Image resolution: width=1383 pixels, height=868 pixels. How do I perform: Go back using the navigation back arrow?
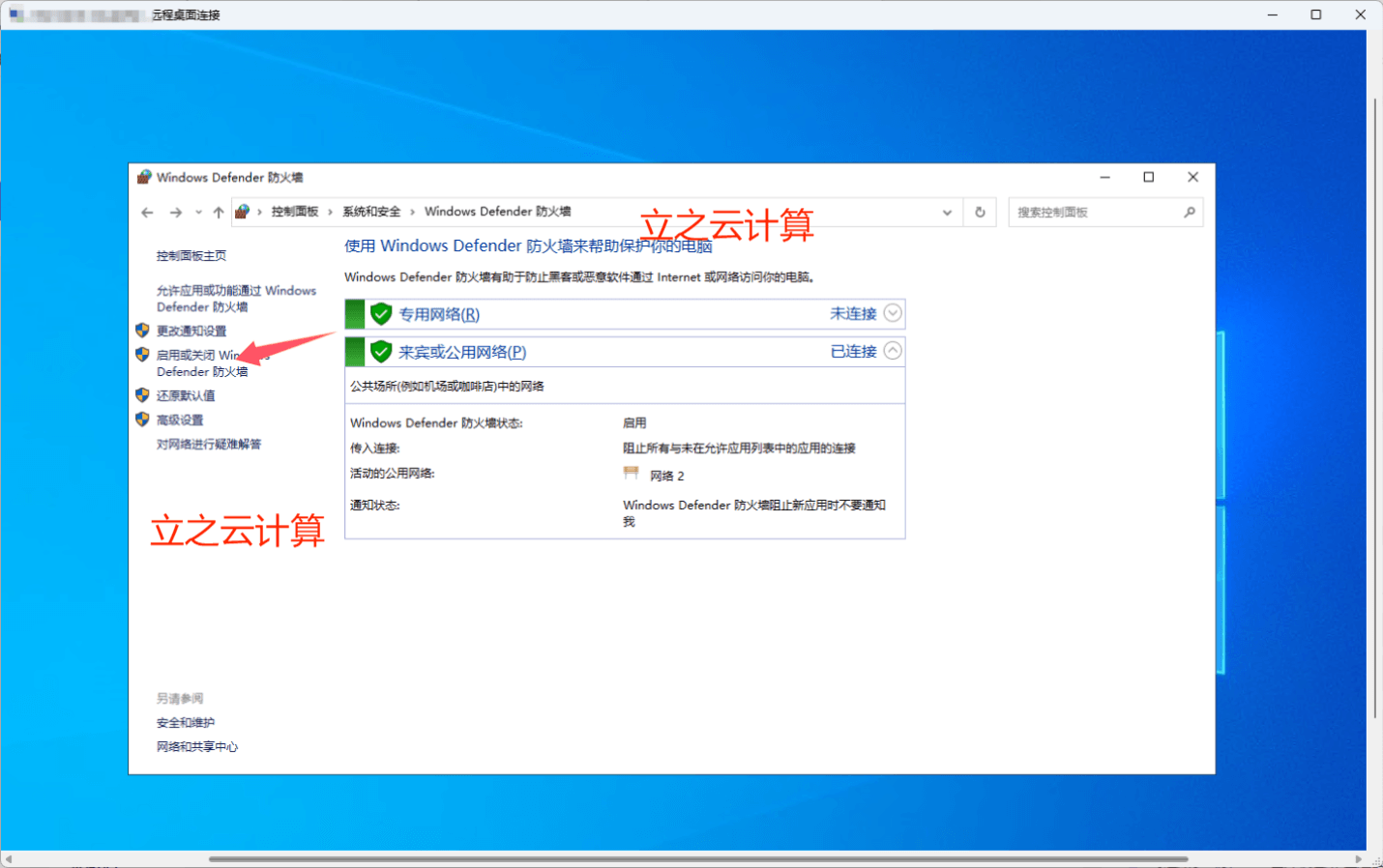[147, 213]
